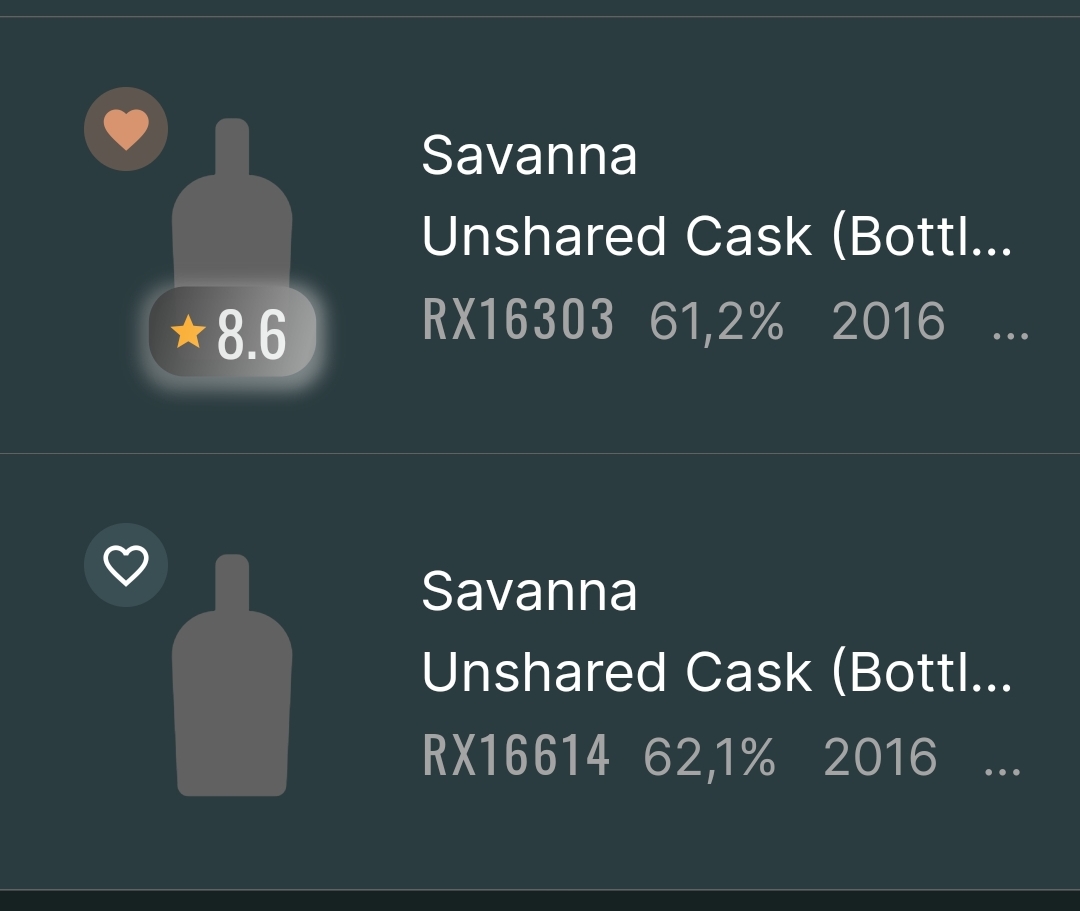Click the gold star in the rating badge
1080x911 pixels.
point(188,332)
